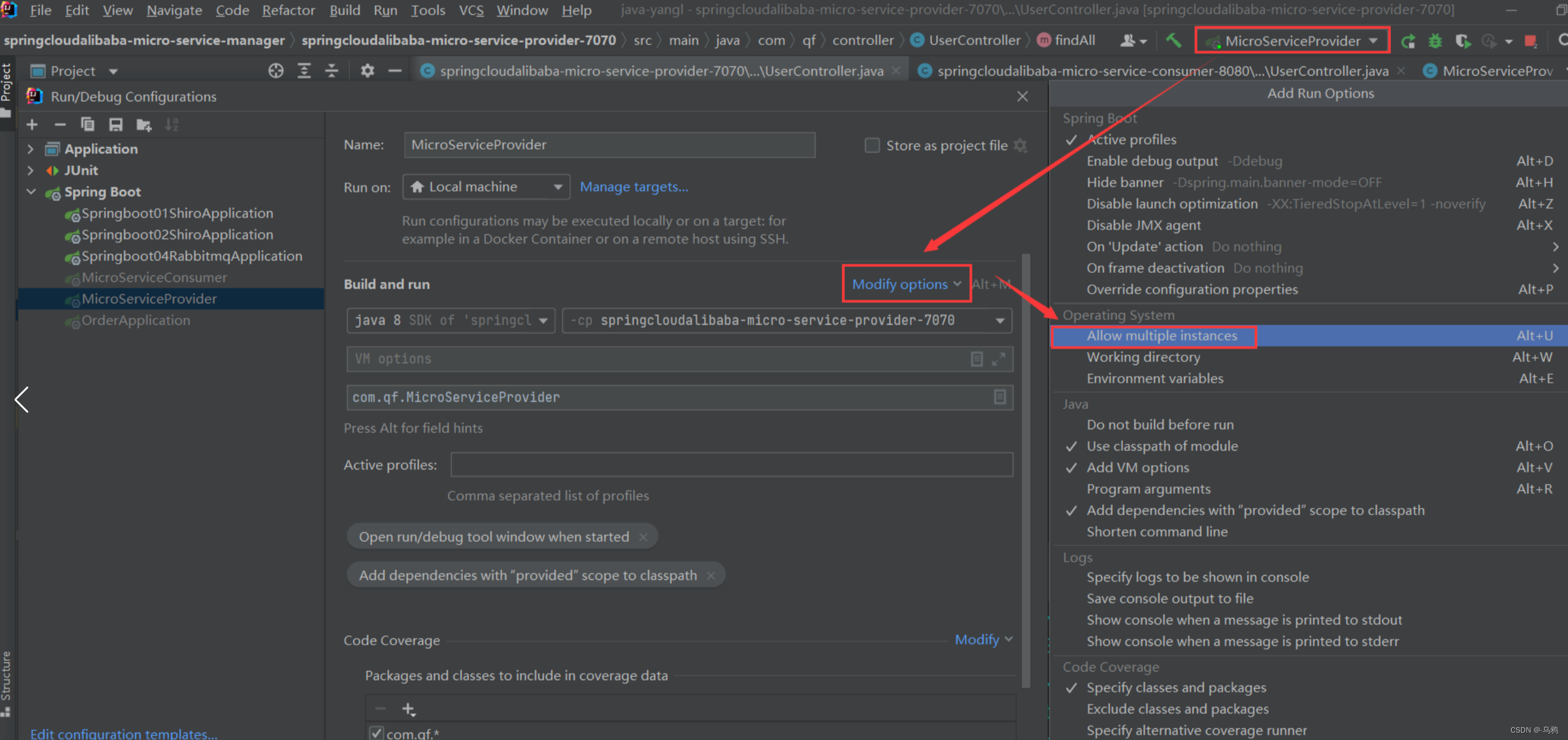Open VM options list icon

coord(977,359)
